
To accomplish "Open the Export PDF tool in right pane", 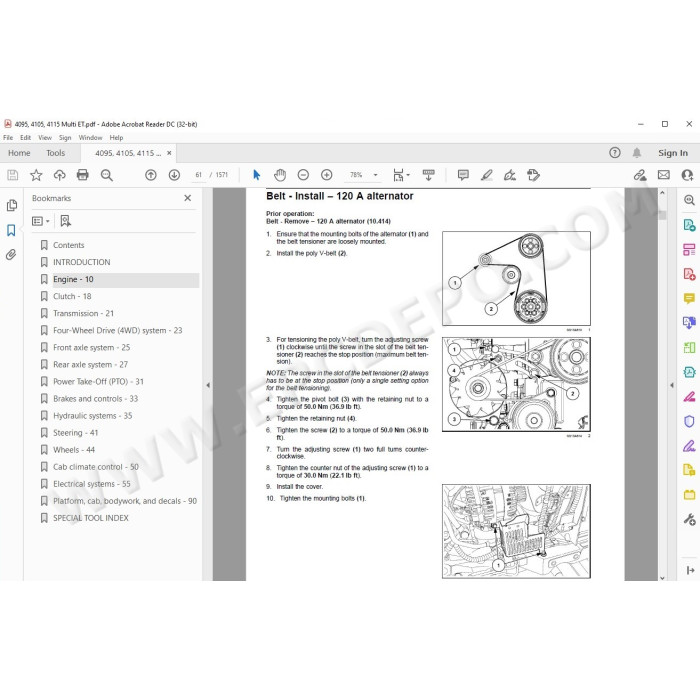I will pyautogui.click(x=689, y=225).
